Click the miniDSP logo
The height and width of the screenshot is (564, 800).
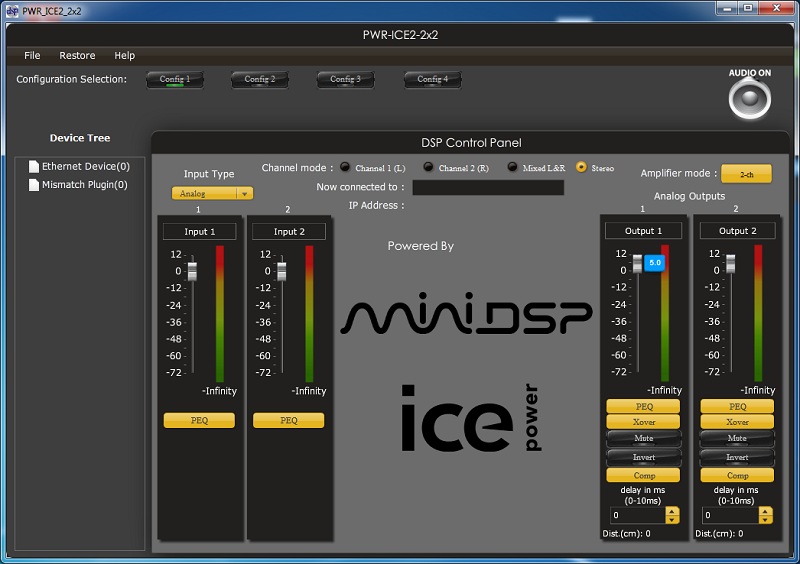click(466, 315)
